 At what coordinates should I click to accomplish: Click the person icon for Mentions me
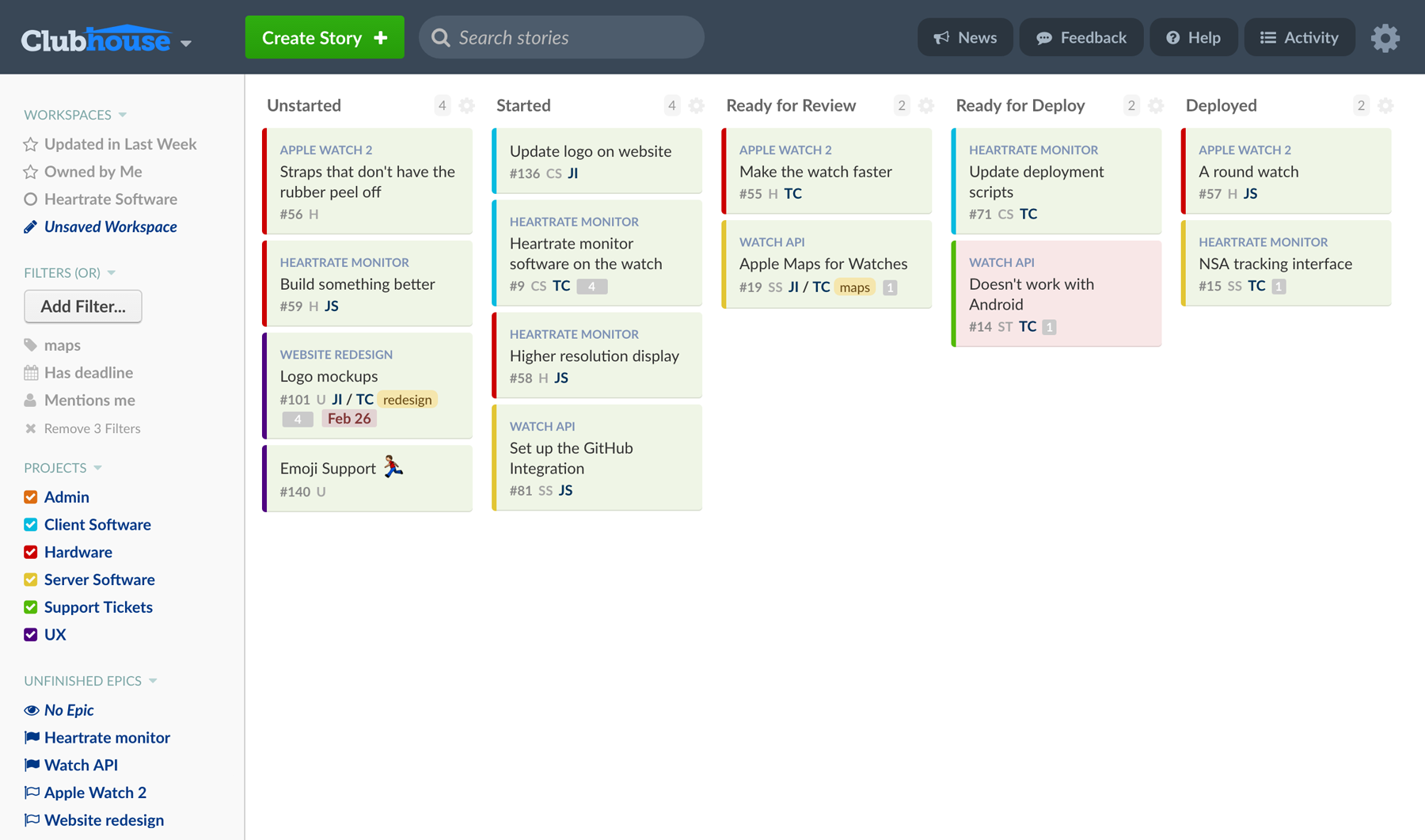(31, 401)
